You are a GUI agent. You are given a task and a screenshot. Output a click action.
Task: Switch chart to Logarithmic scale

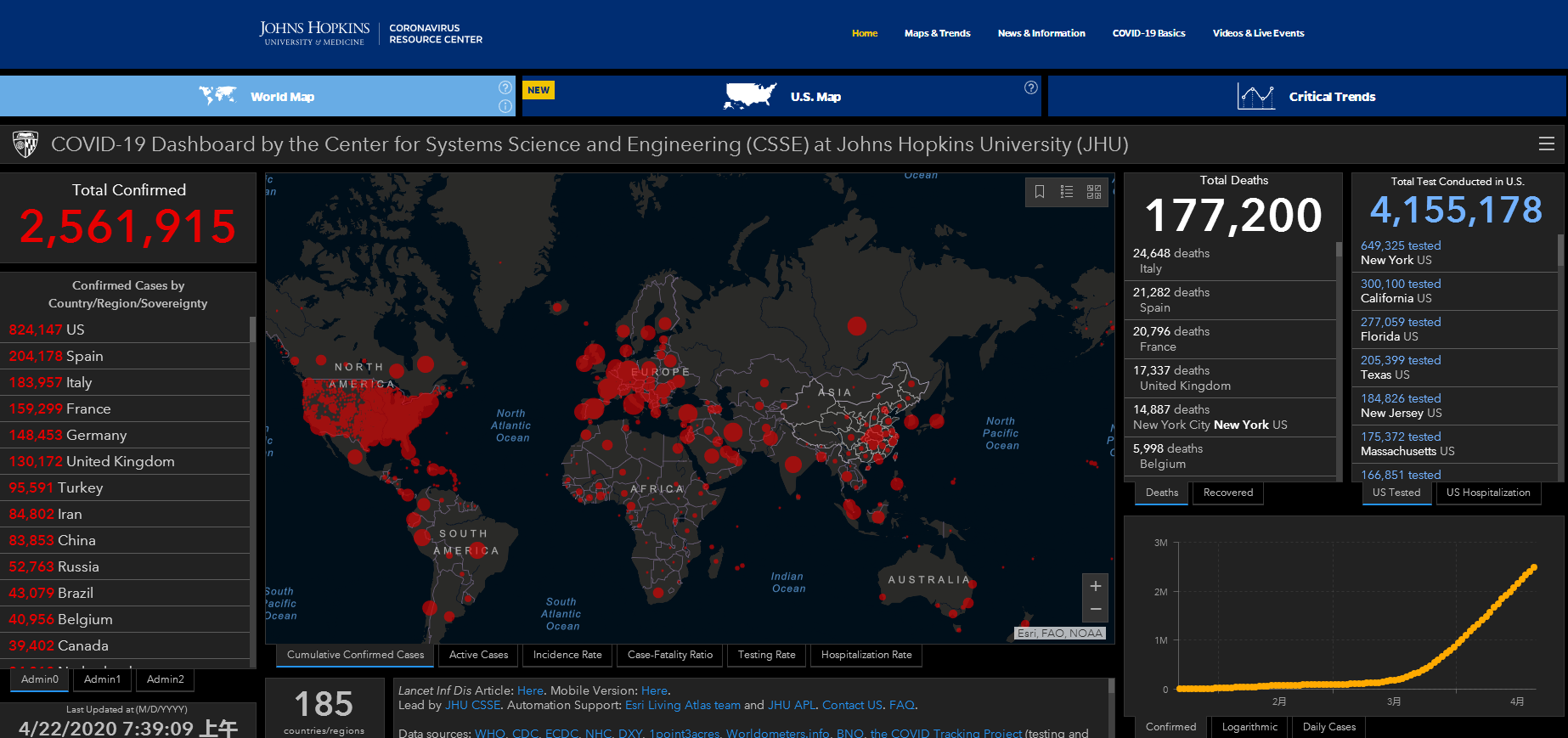tap(1249, 727)
